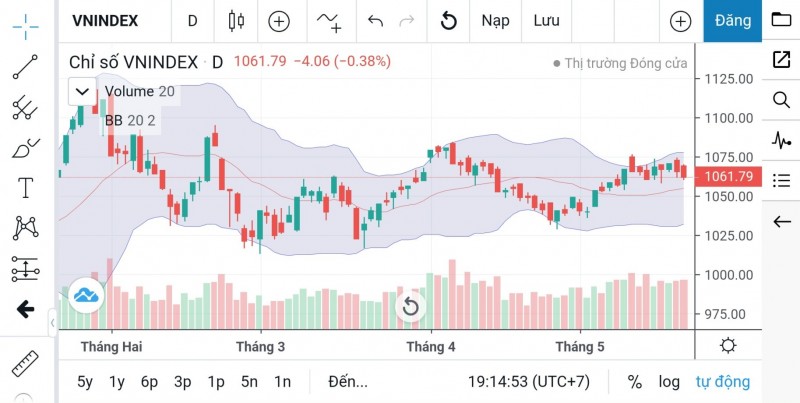Collapse the indicator legend chevron

pos(82,92)
